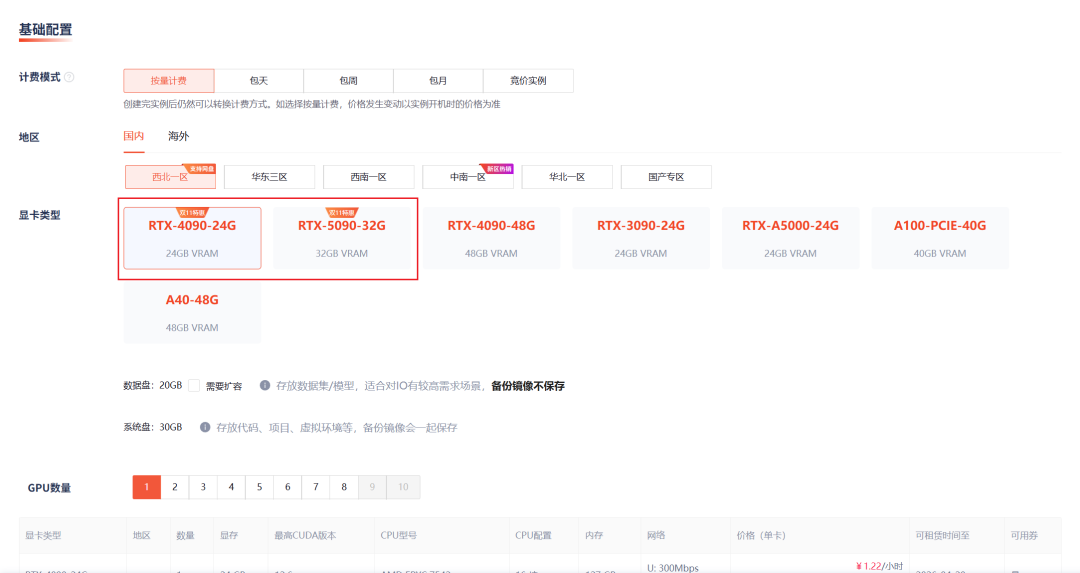Set GPU数量 to 8
The width and height of the screenshot is (1080, 573).
[x=344, y=487]
